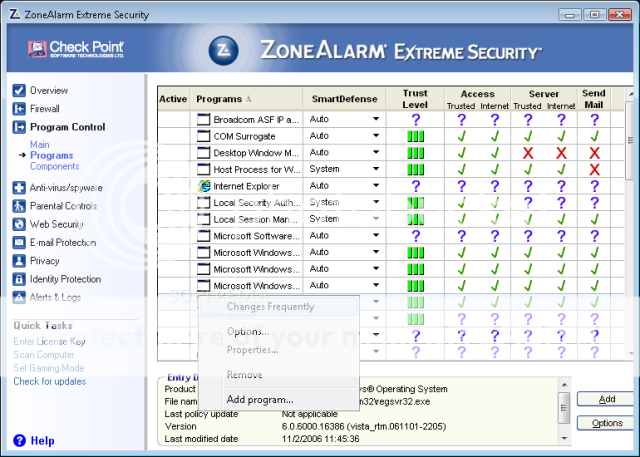Viewport: 640px width, 457px height.
Task: Choose 'Add program...' from context menu
Action: (260, 399)
